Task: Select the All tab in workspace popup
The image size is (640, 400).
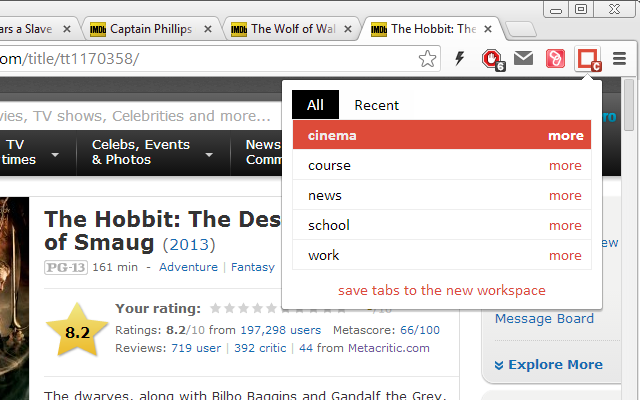Action: pos(315,105)
